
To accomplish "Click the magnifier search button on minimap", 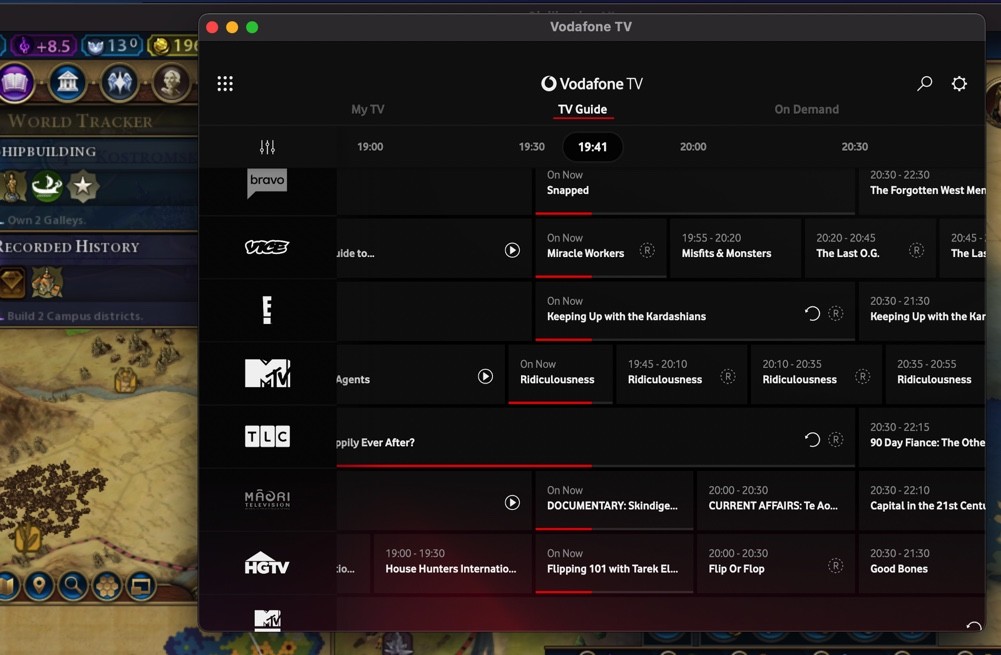I will click(x=72, y=585).
